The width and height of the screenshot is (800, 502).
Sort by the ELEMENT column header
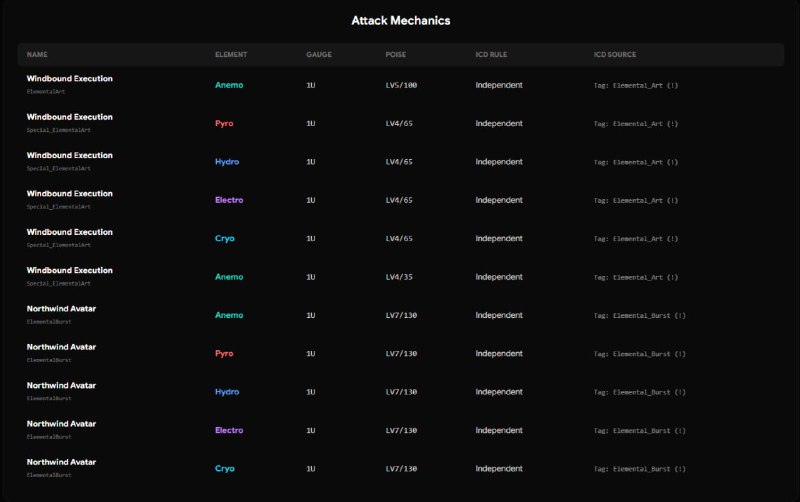[x=231, y=54]
